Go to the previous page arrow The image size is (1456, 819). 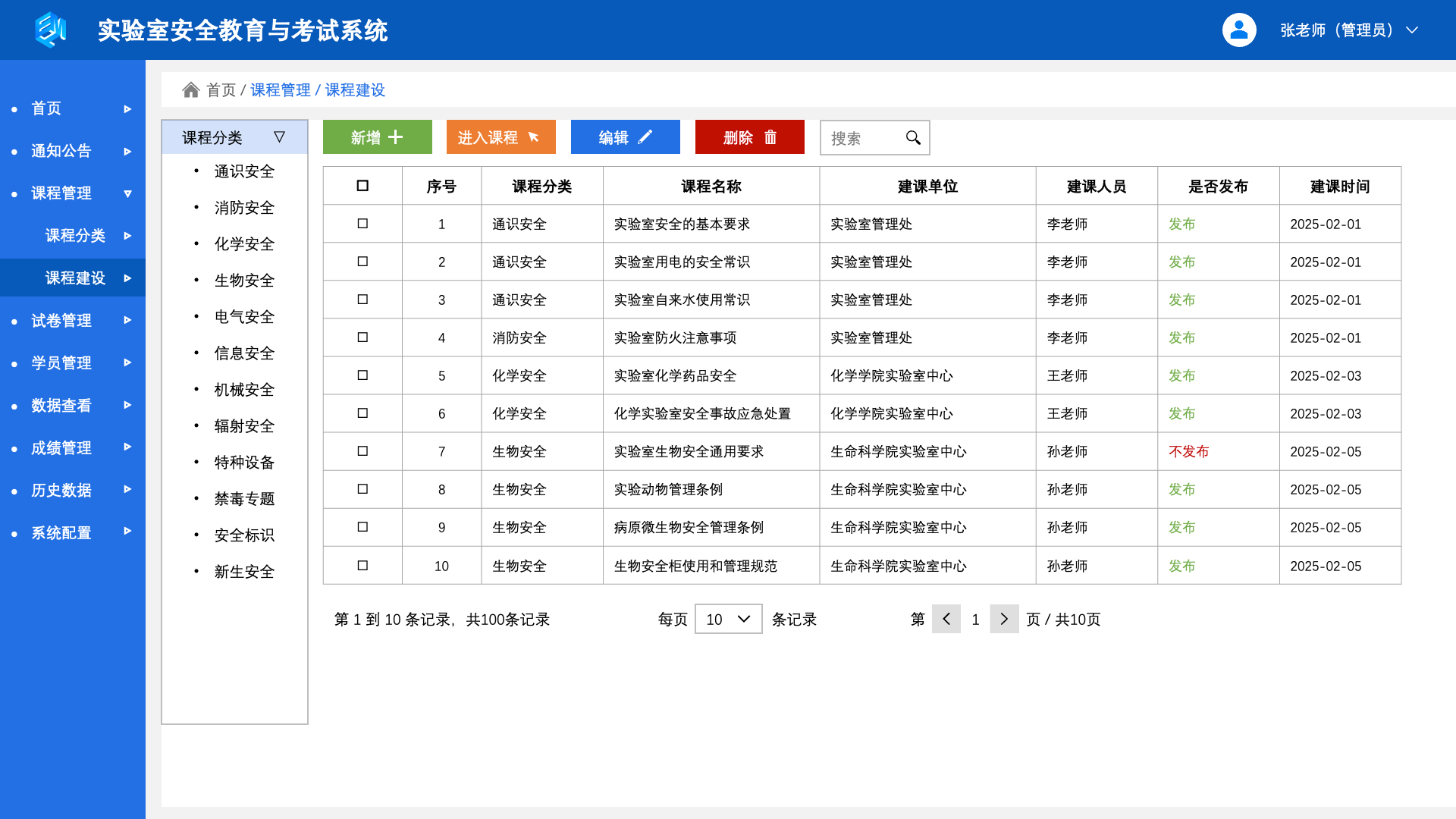coord(946,620)
